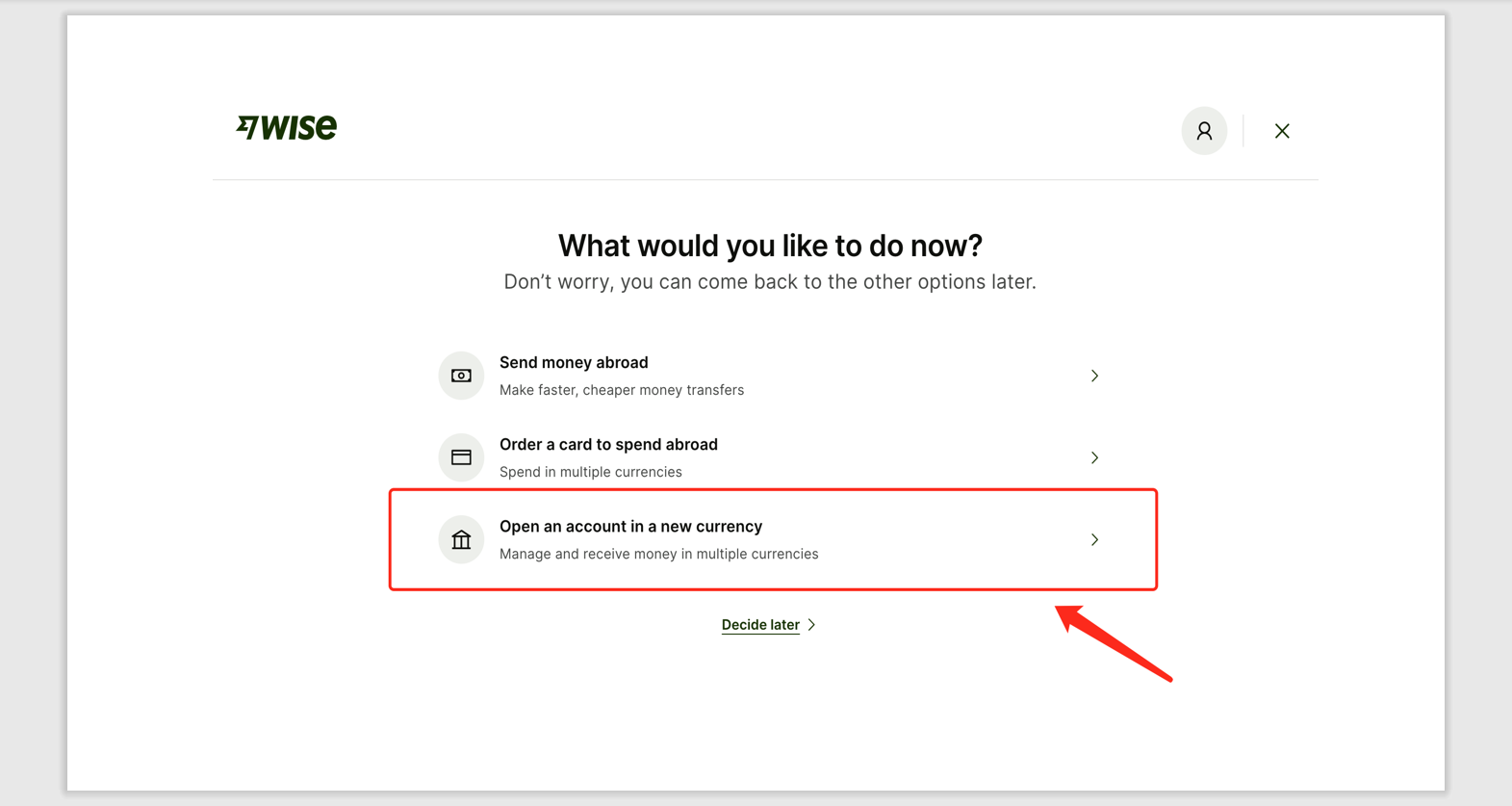
Task: Click the chevron on Send money abroad row
Action: 1094,376
